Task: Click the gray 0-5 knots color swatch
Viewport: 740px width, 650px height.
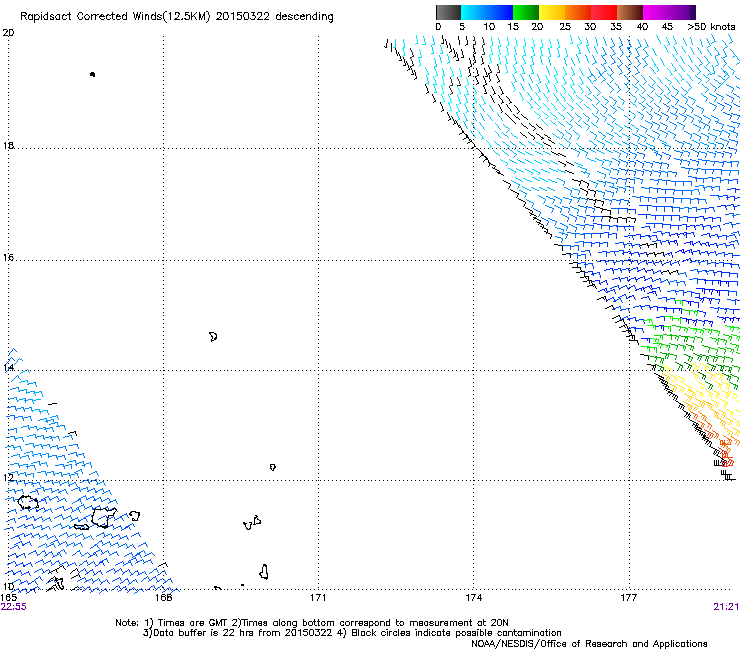Action: (x=448, y=12)
